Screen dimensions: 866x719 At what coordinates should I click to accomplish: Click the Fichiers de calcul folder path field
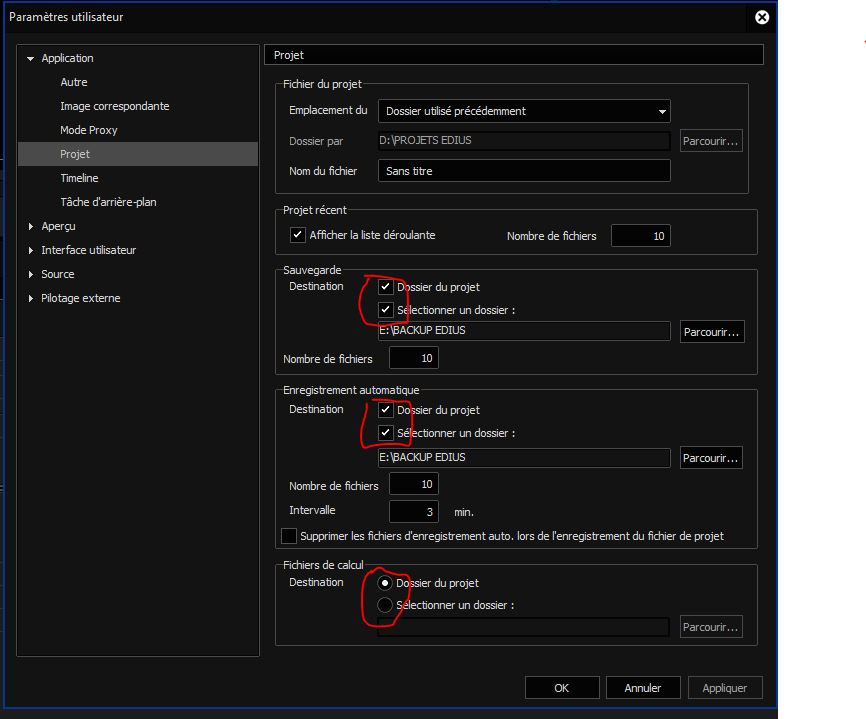coord(523,627)
